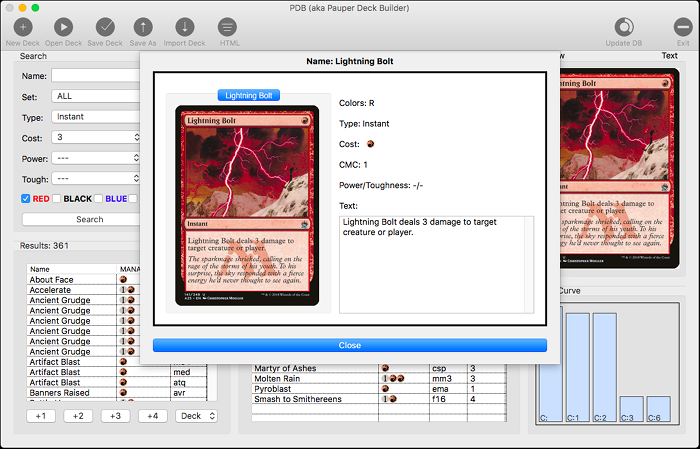Click the Save As upload icon

point(143,27)
